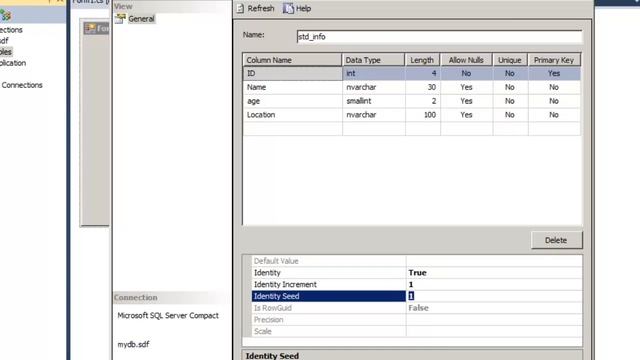
Task: Select the Identity Seed property row
Action: coord(329,296)
